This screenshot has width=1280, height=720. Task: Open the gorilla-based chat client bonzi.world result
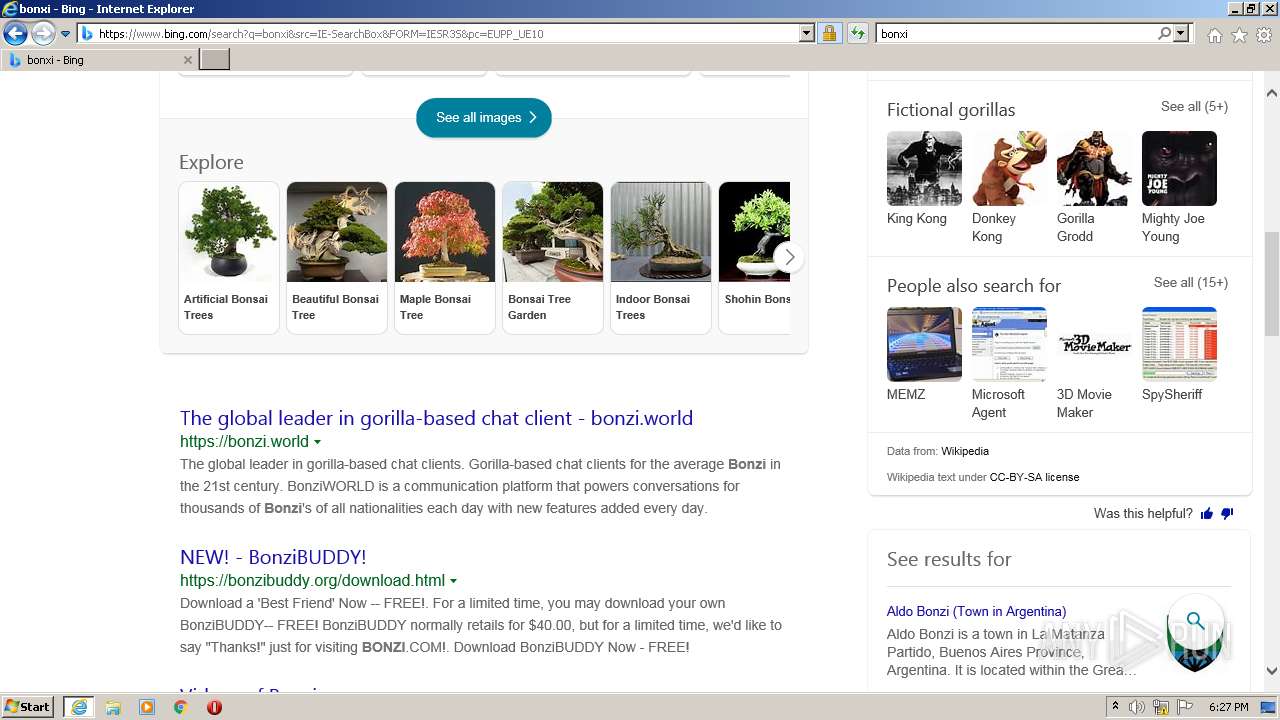pos(436,418)
